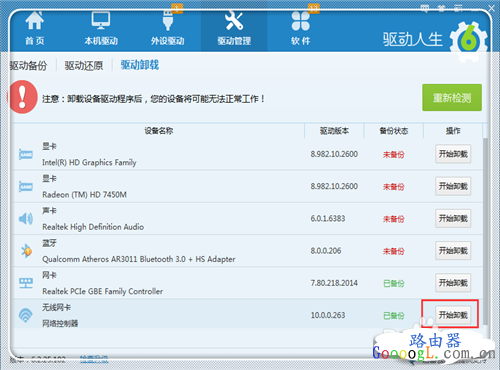The image size is (500, 370).
Task: Select the Radeon (TM) HD 7450M text
Action: click(x=84, y=195)
